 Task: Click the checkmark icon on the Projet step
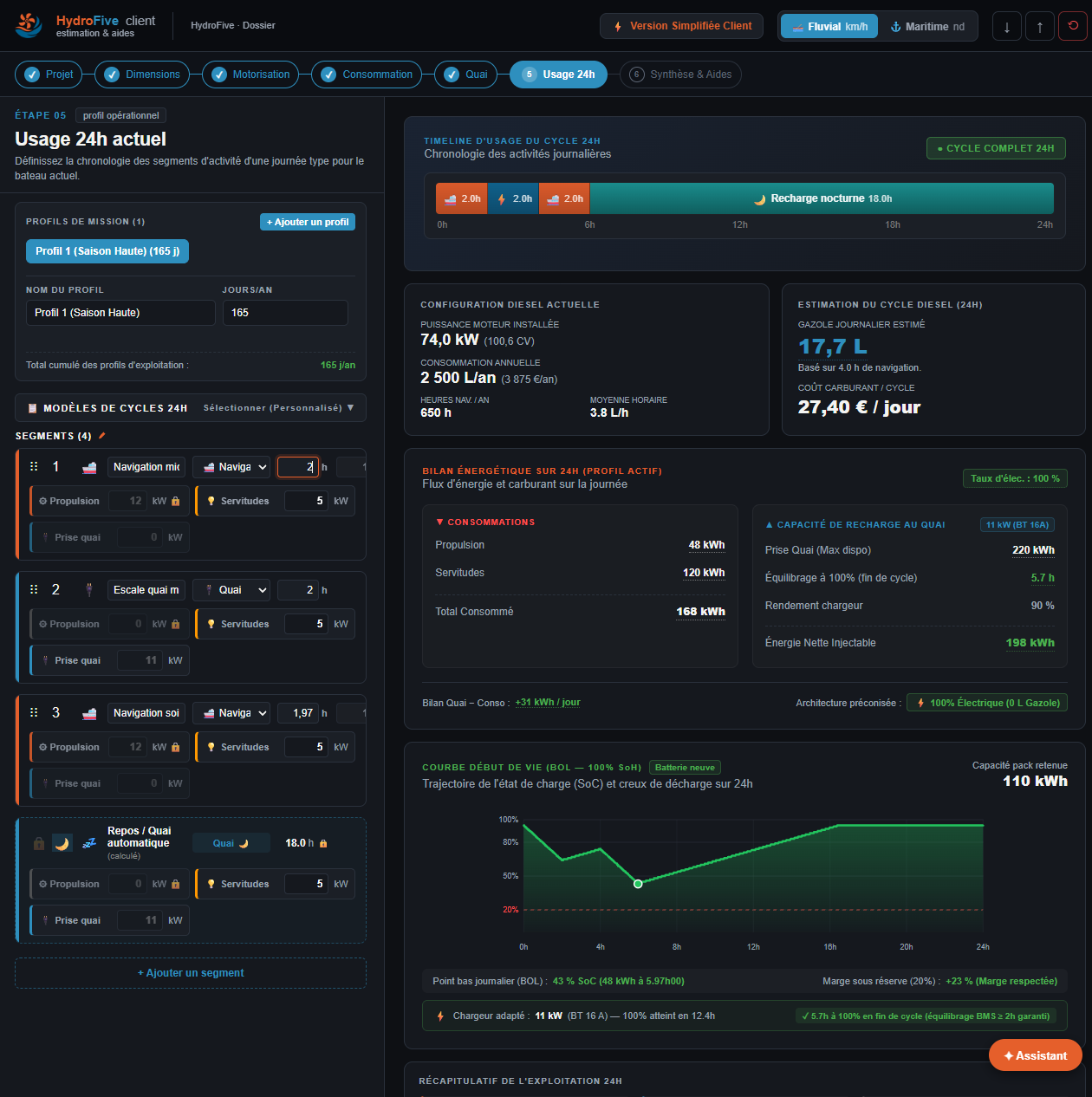point(32,75)
